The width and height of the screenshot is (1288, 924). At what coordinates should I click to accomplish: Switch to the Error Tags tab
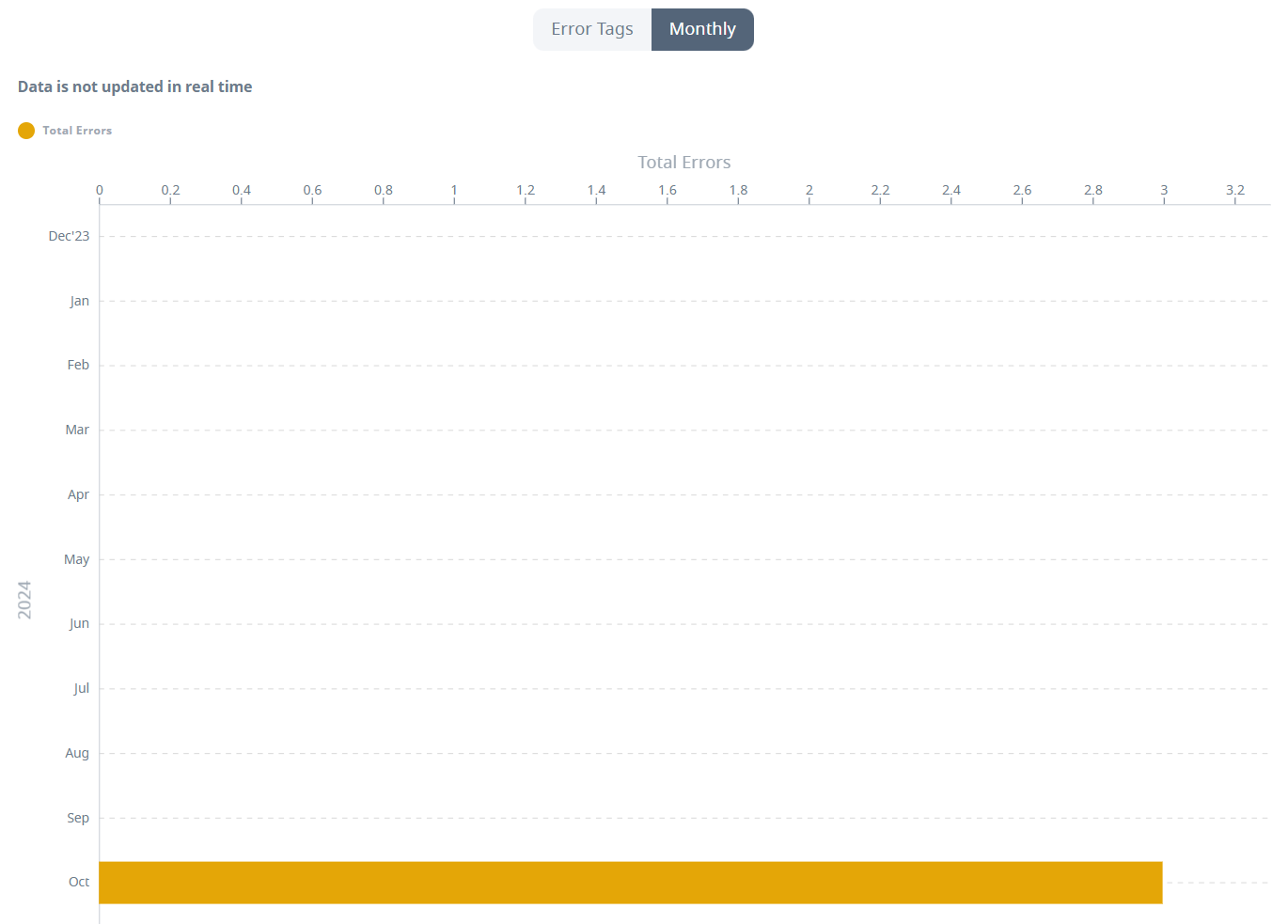coord(592,29)
